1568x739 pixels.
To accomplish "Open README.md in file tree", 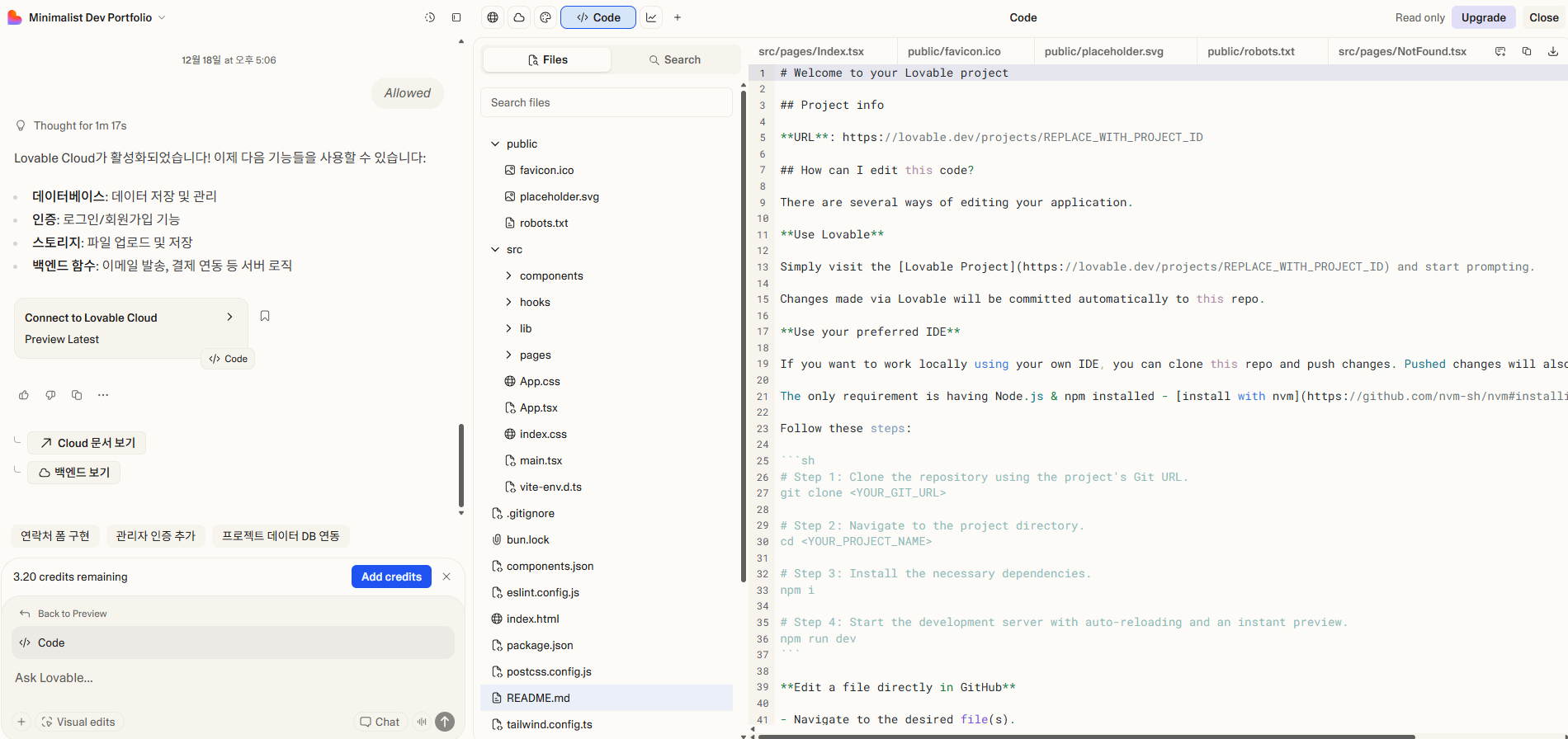I will coord(607,698).
